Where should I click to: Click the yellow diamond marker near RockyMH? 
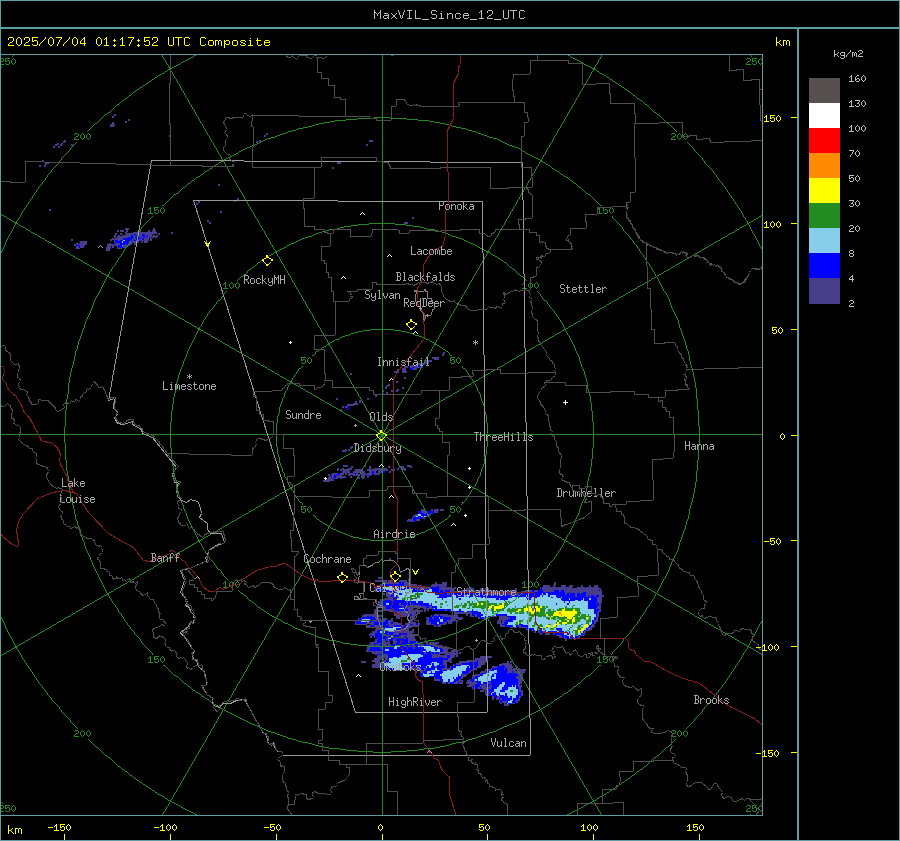pyautogui.click(x=267, y=261)
